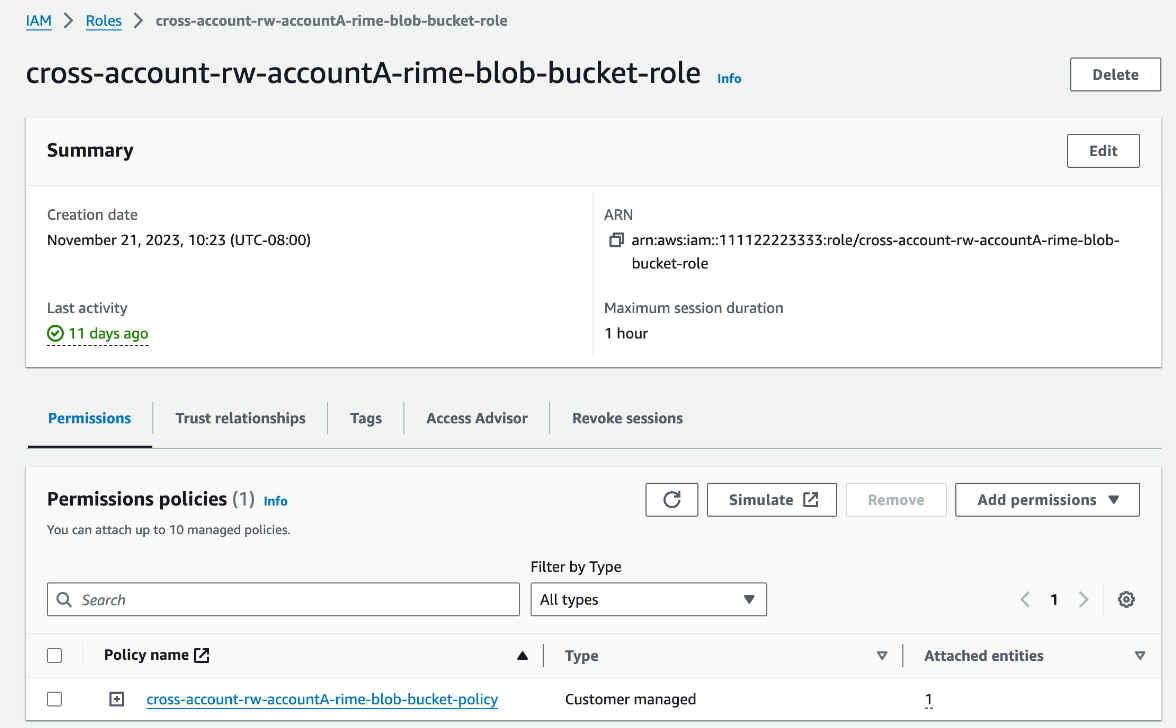Select all policies with header checkbox

[x=55, y=655]
